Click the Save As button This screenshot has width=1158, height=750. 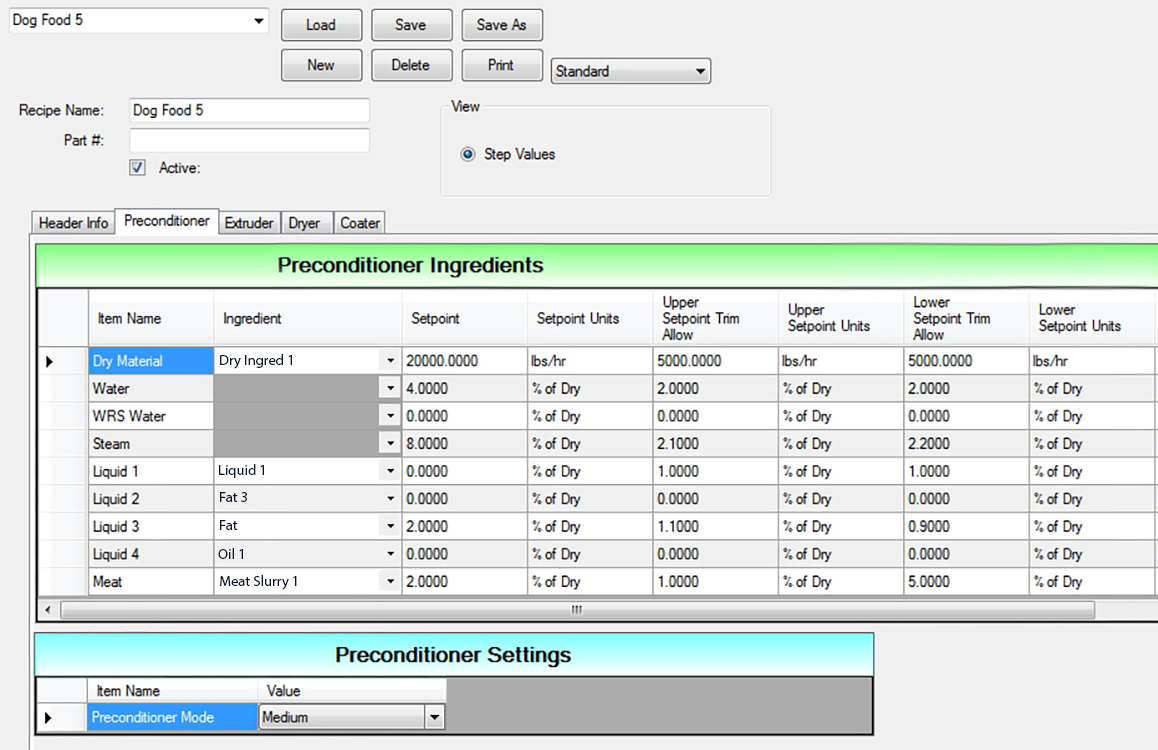pos(501,25)
